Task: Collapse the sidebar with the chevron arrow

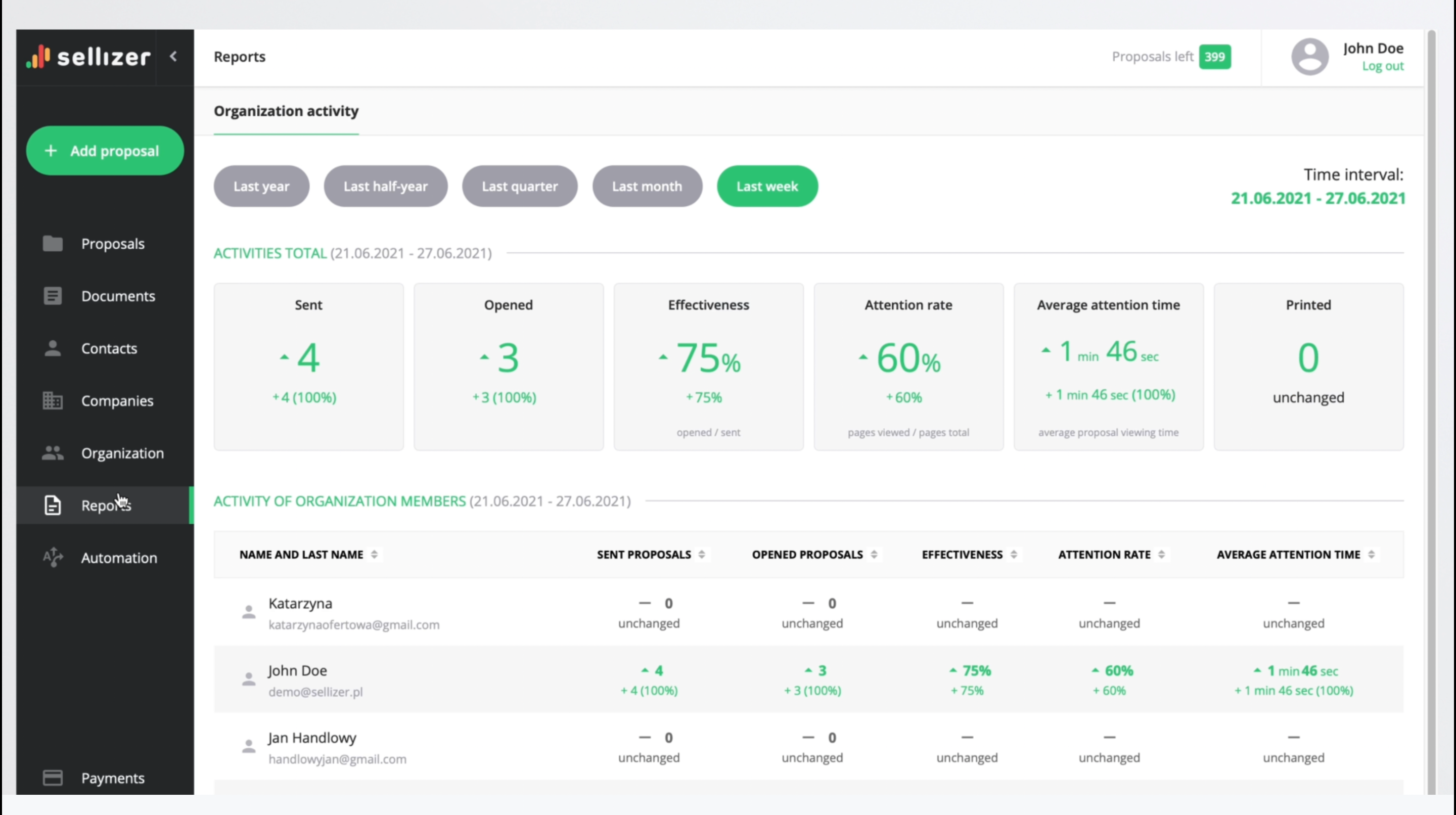Action: [x=174, y=57]
